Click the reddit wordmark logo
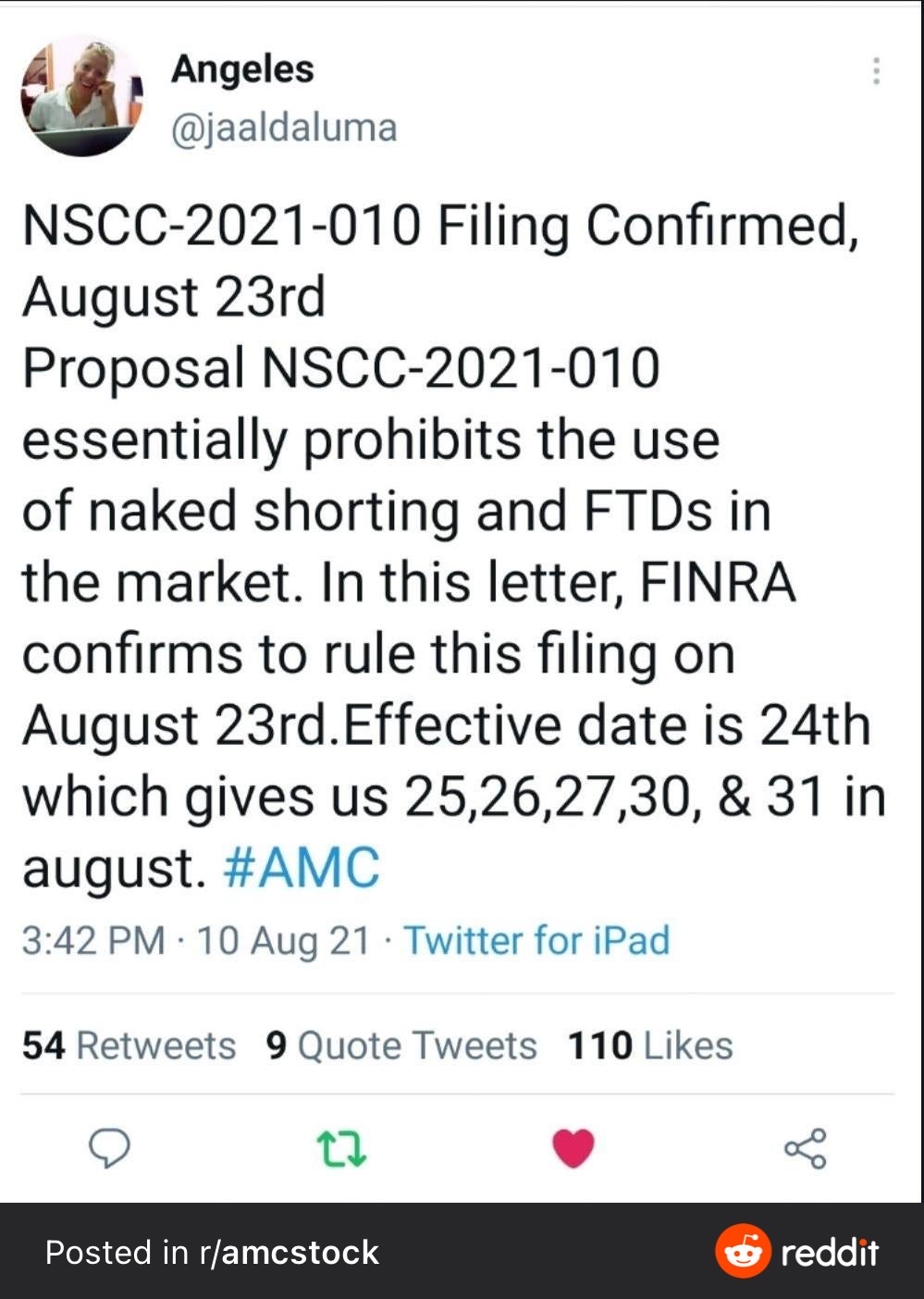This screenshot has height=1299, width=924. [829, 1253]
